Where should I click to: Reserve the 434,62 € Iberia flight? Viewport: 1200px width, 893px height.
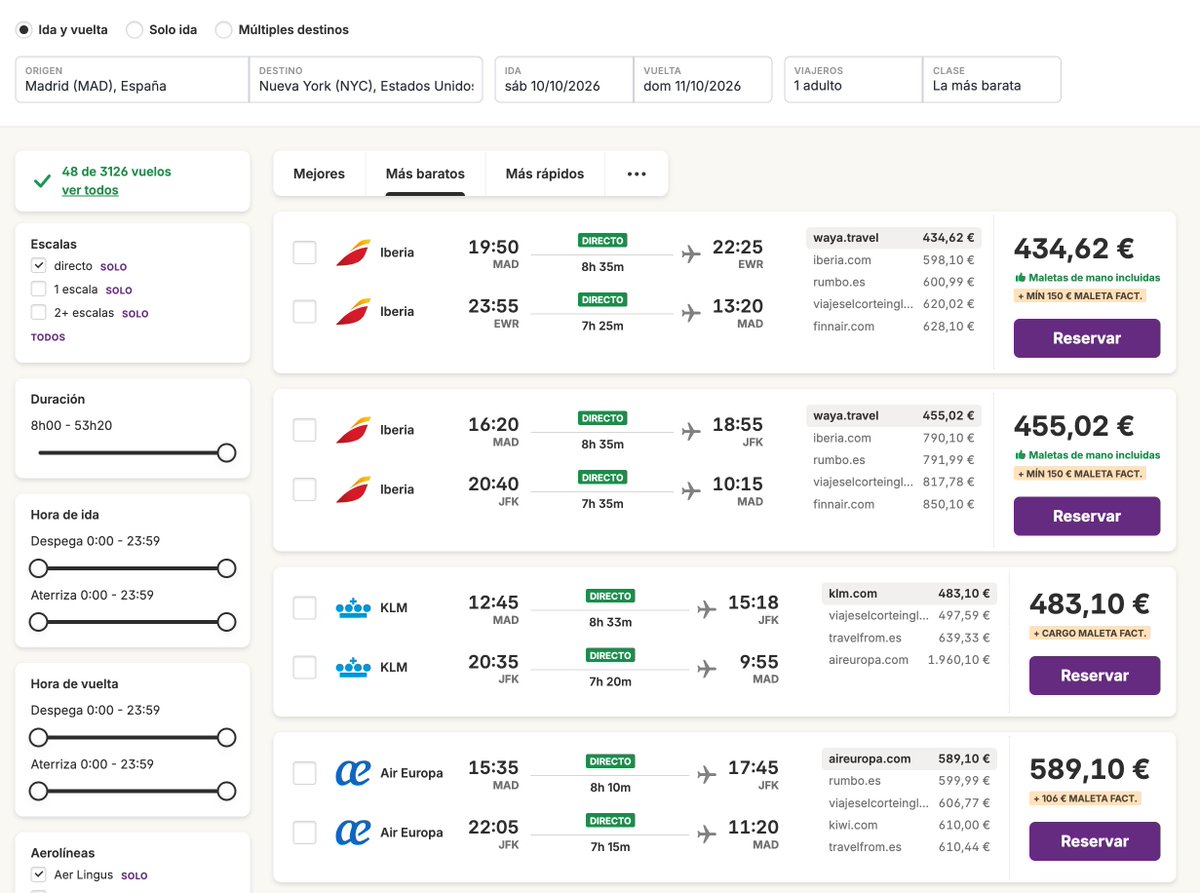[x=1087, y=338]
